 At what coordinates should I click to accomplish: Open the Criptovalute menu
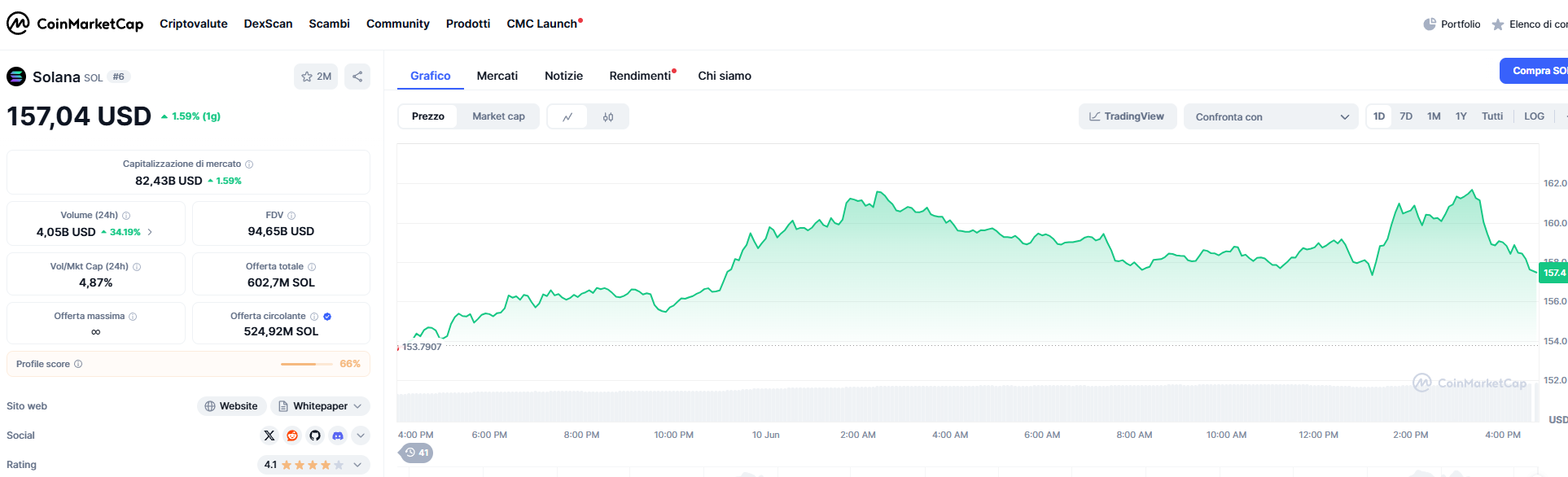point(194,24)
